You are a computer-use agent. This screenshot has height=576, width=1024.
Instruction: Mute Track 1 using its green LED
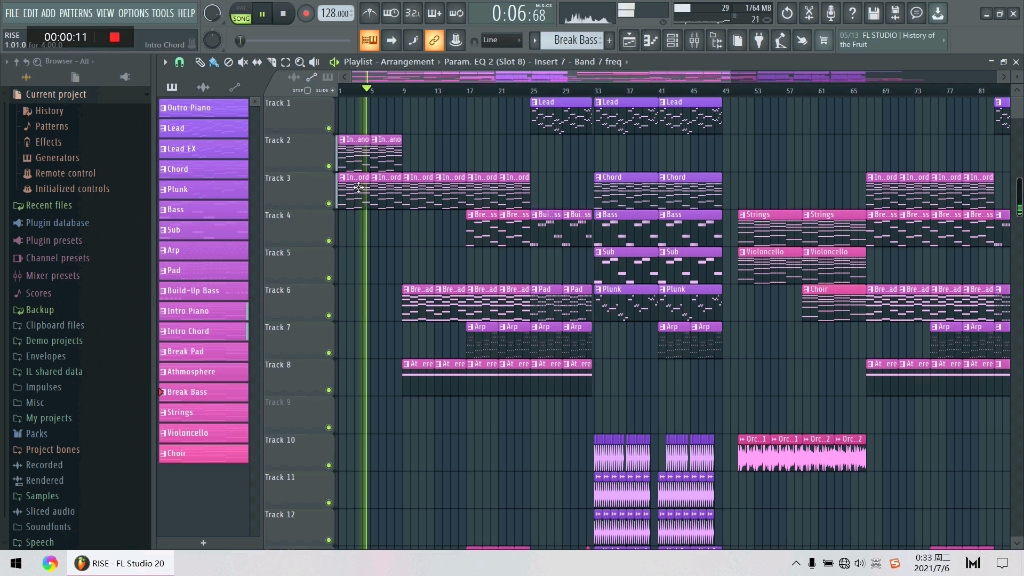point(328,129)
